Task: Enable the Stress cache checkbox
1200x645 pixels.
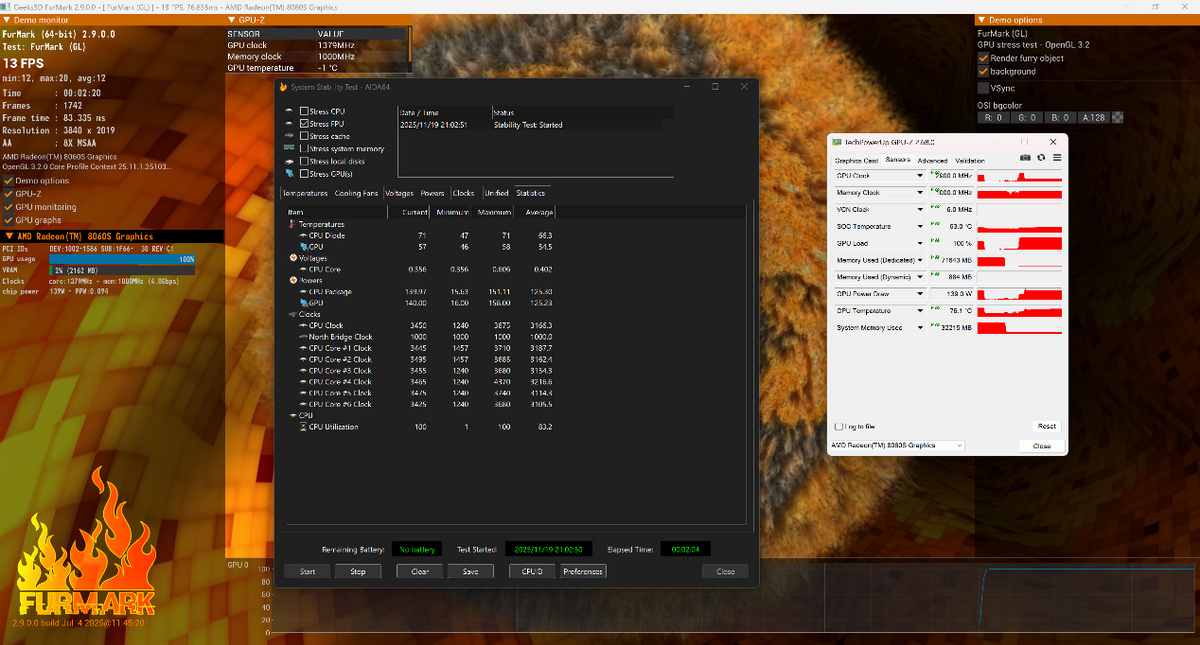Action: [304, 136]
